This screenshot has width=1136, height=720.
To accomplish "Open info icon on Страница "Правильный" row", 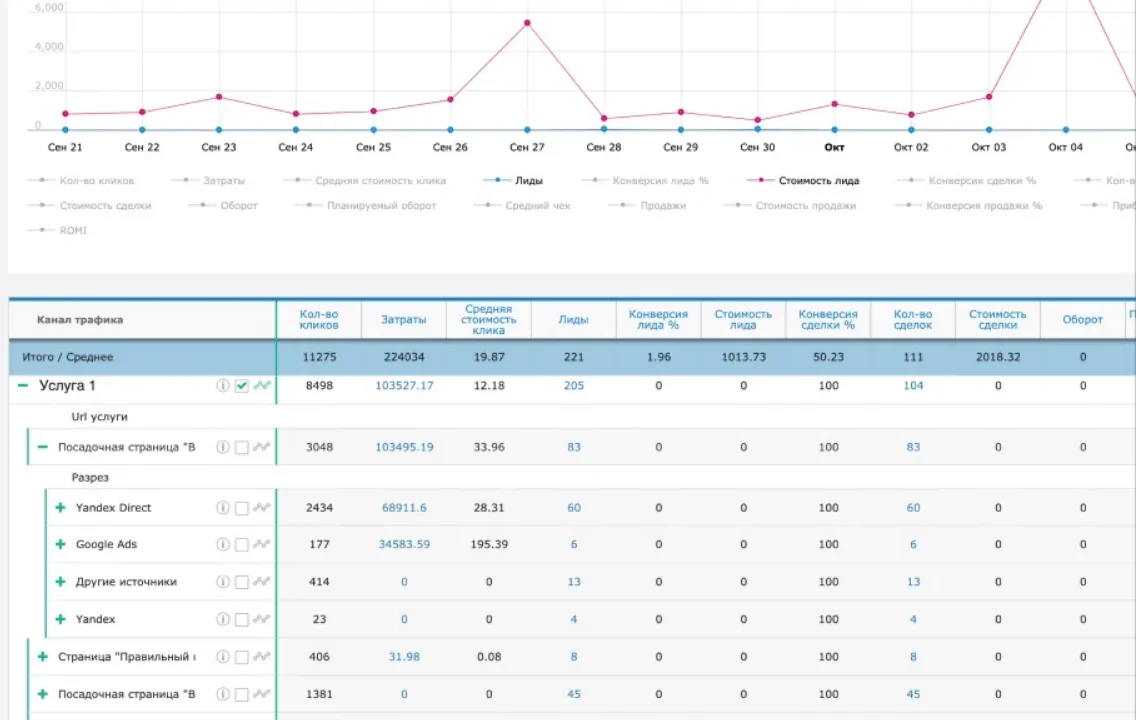I will click(x=223, y=657).
